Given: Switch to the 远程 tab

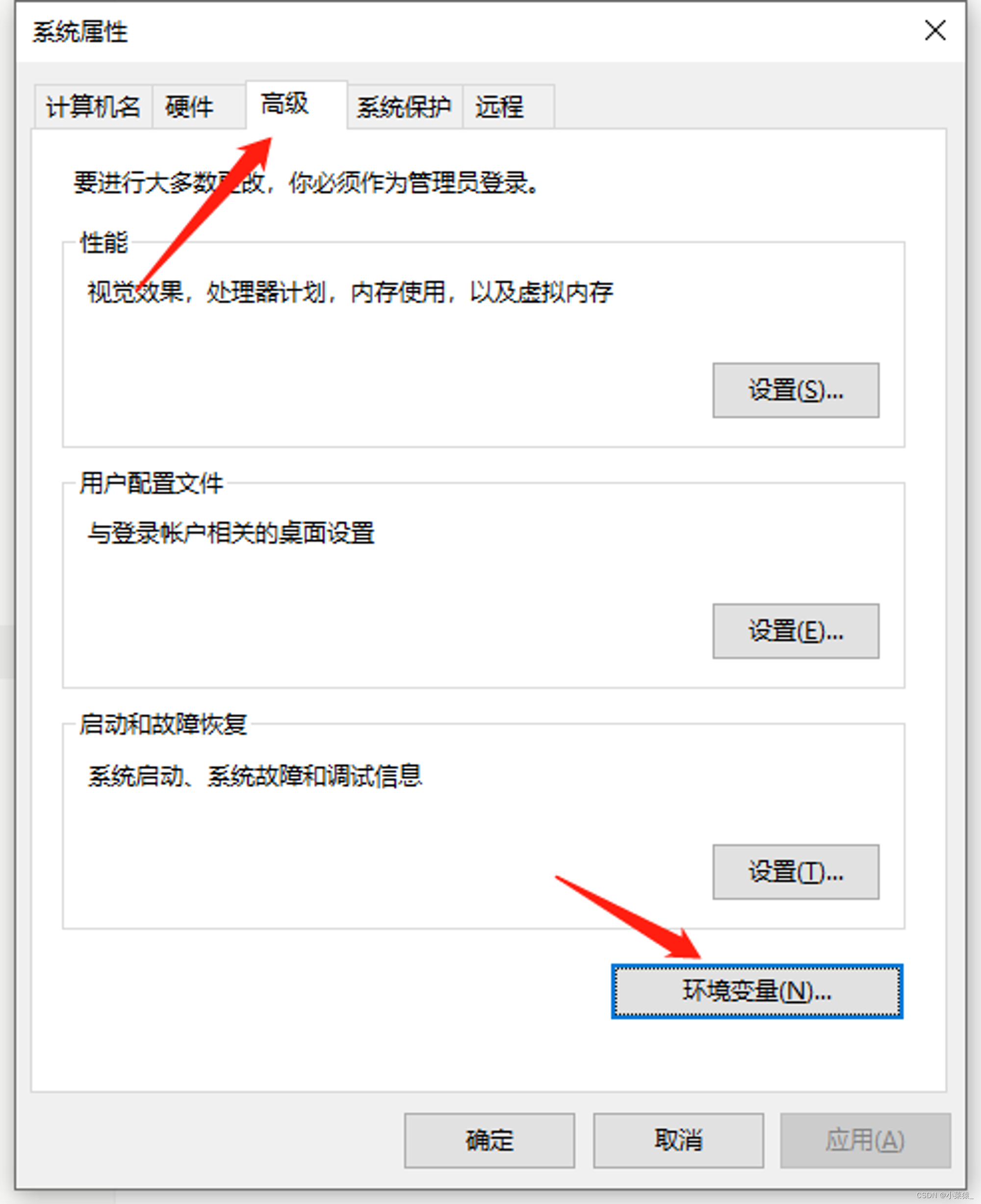Looking at the screenshot, I should point(508,107).
